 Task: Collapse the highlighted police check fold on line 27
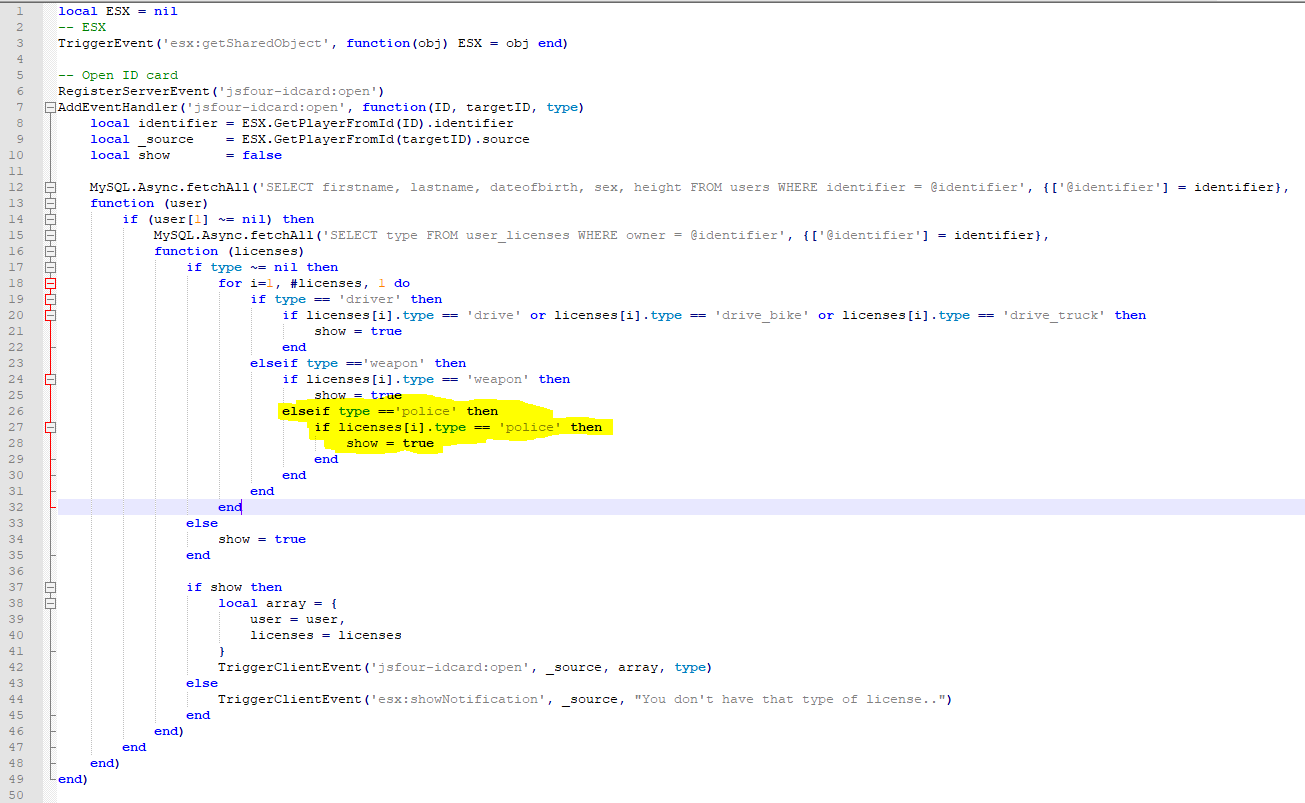50,427
